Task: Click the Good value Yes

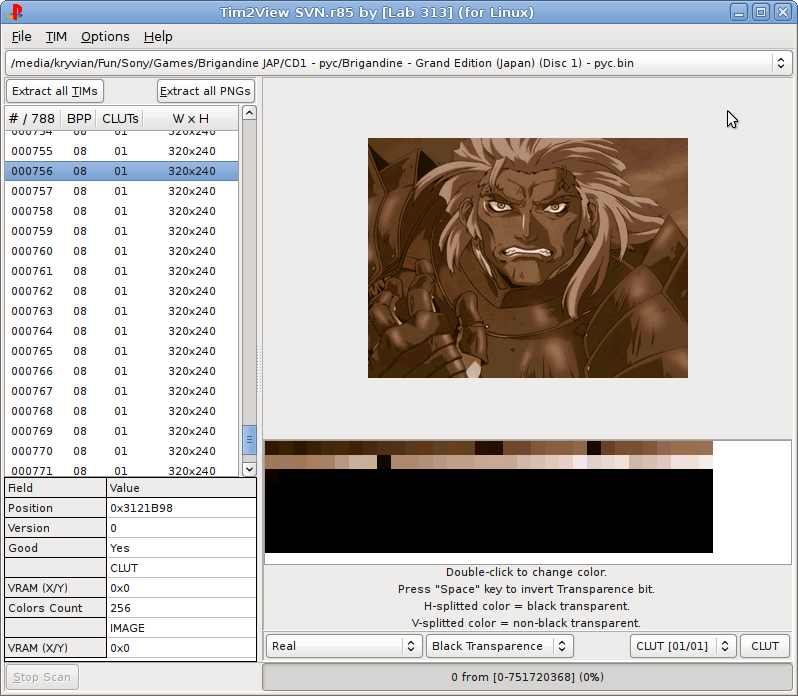Action: pyautogui.click(x=181, y=548)
